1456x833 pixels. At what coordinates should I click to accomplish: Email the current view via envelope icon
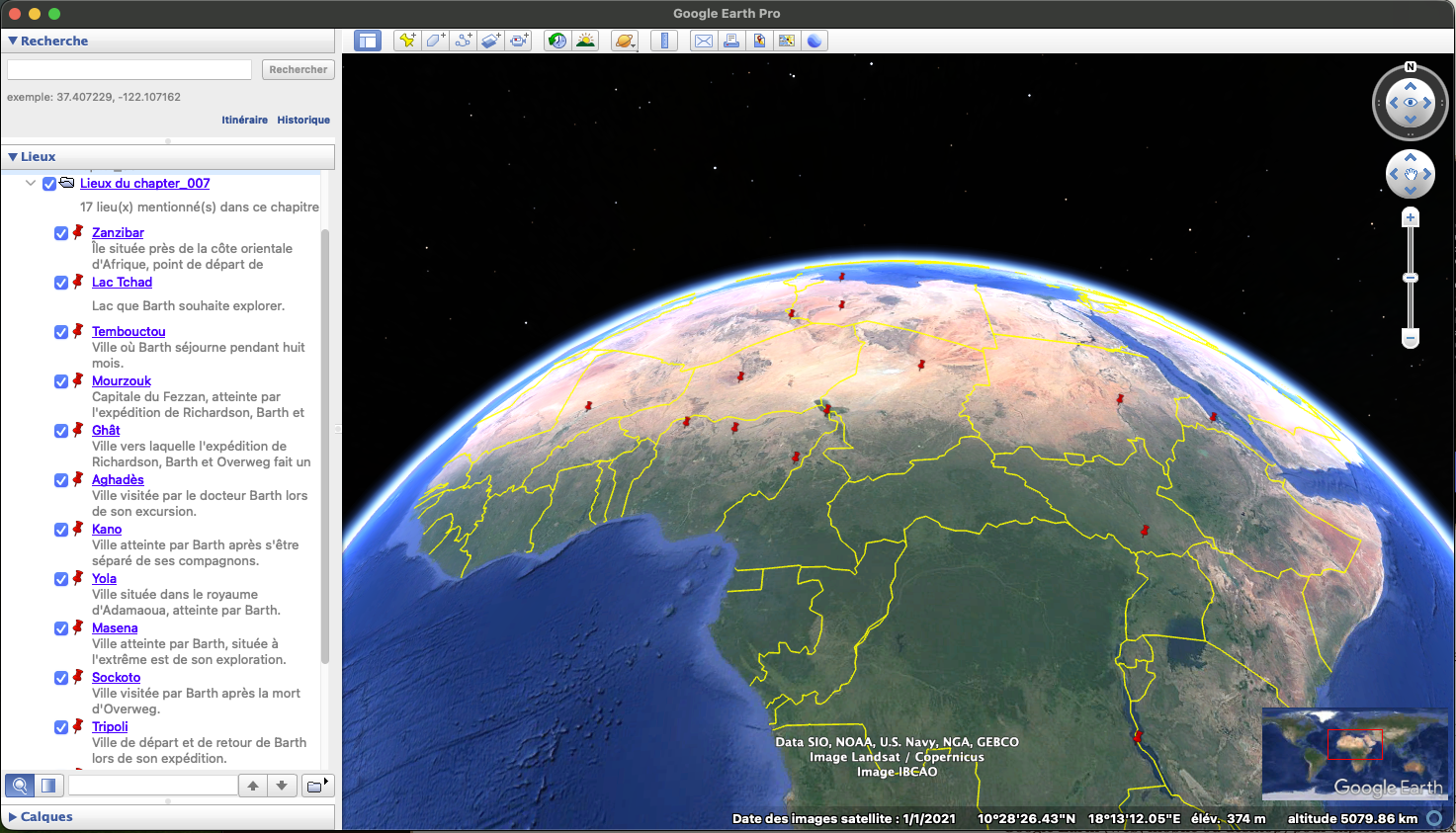pos(704,41)
